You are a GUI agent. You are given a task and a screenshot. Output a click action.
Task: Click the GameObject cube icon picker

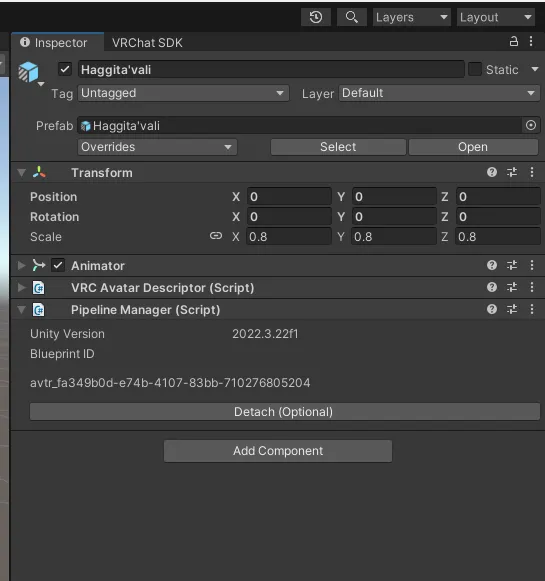pyautogui.click(x=29, y=72)
